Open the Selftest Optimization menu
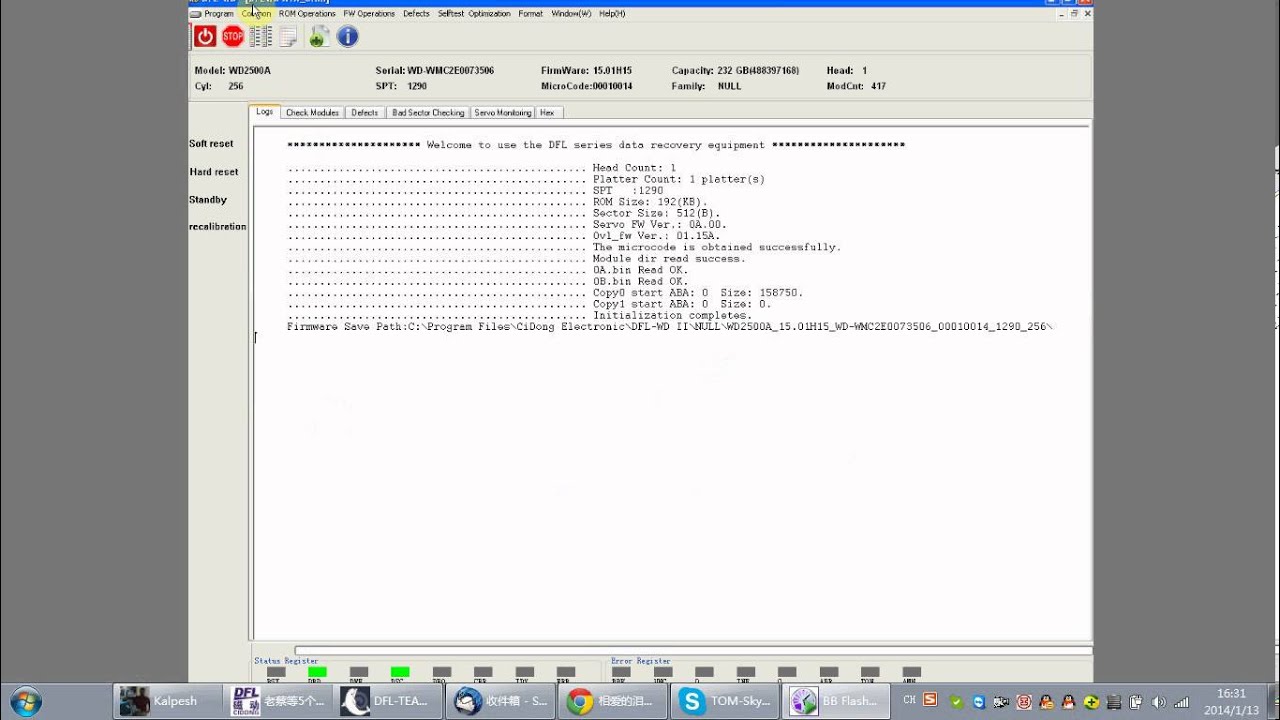Screen dimensions: 1280x720 pos(474,14)
